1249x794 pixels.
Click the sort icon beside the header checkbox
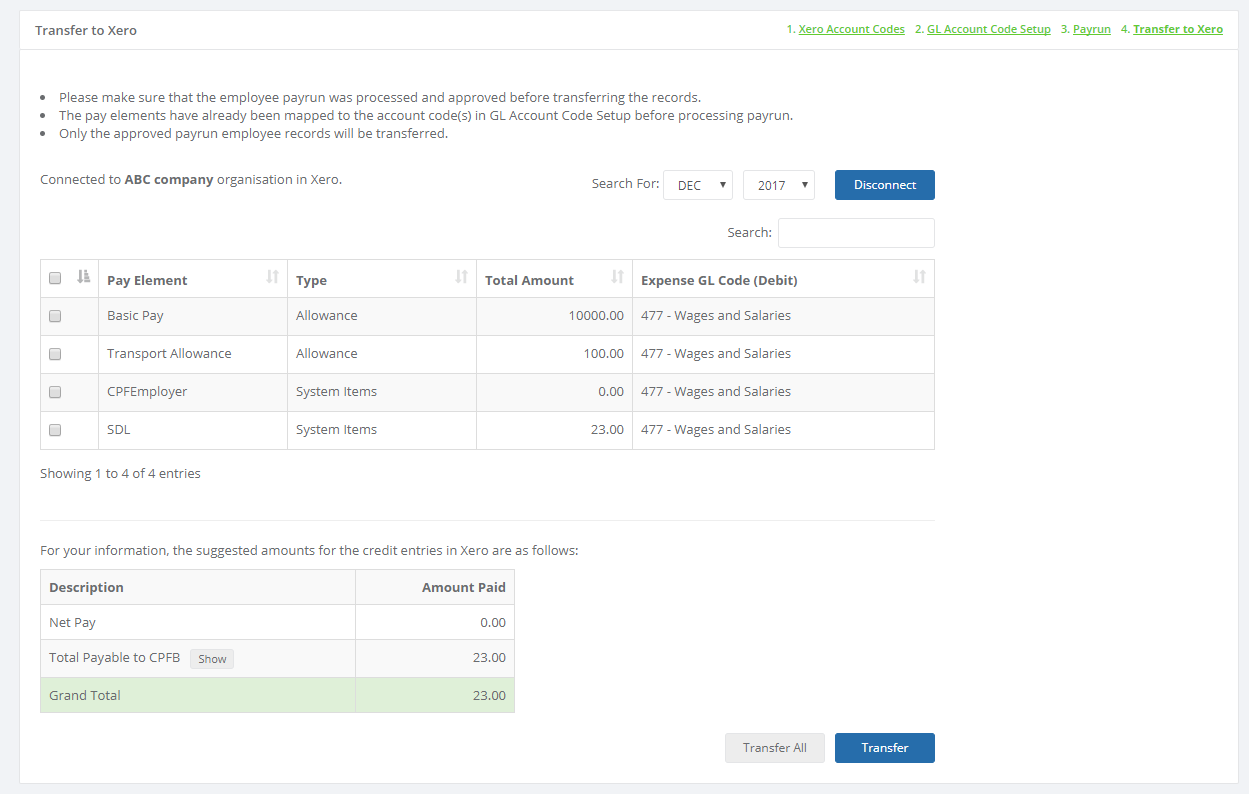[84, 277]
